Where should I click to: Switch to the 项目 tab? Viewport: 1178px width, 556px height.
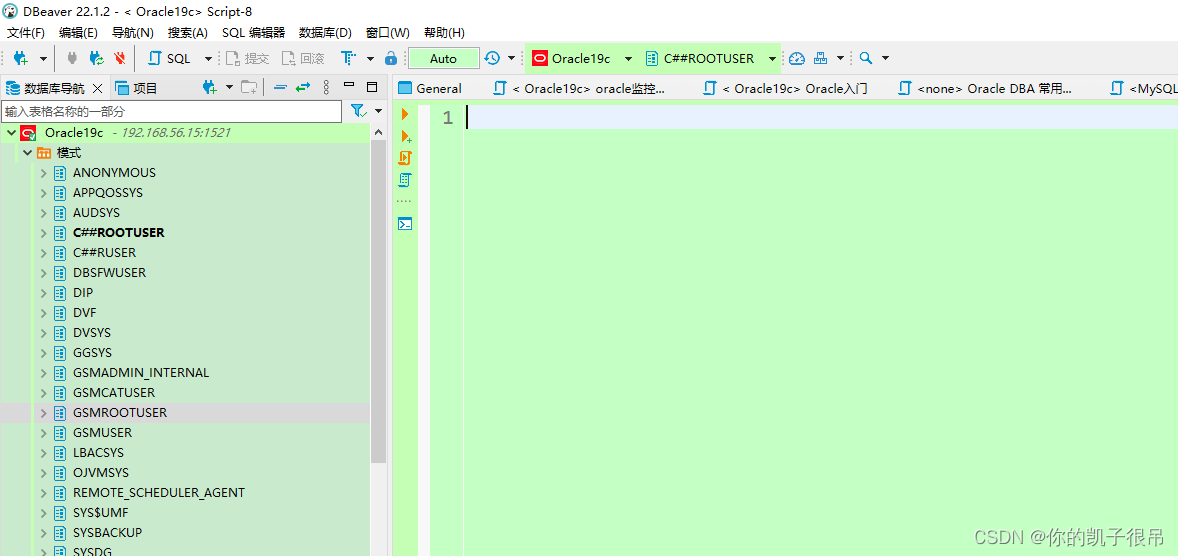pos(137,88)
